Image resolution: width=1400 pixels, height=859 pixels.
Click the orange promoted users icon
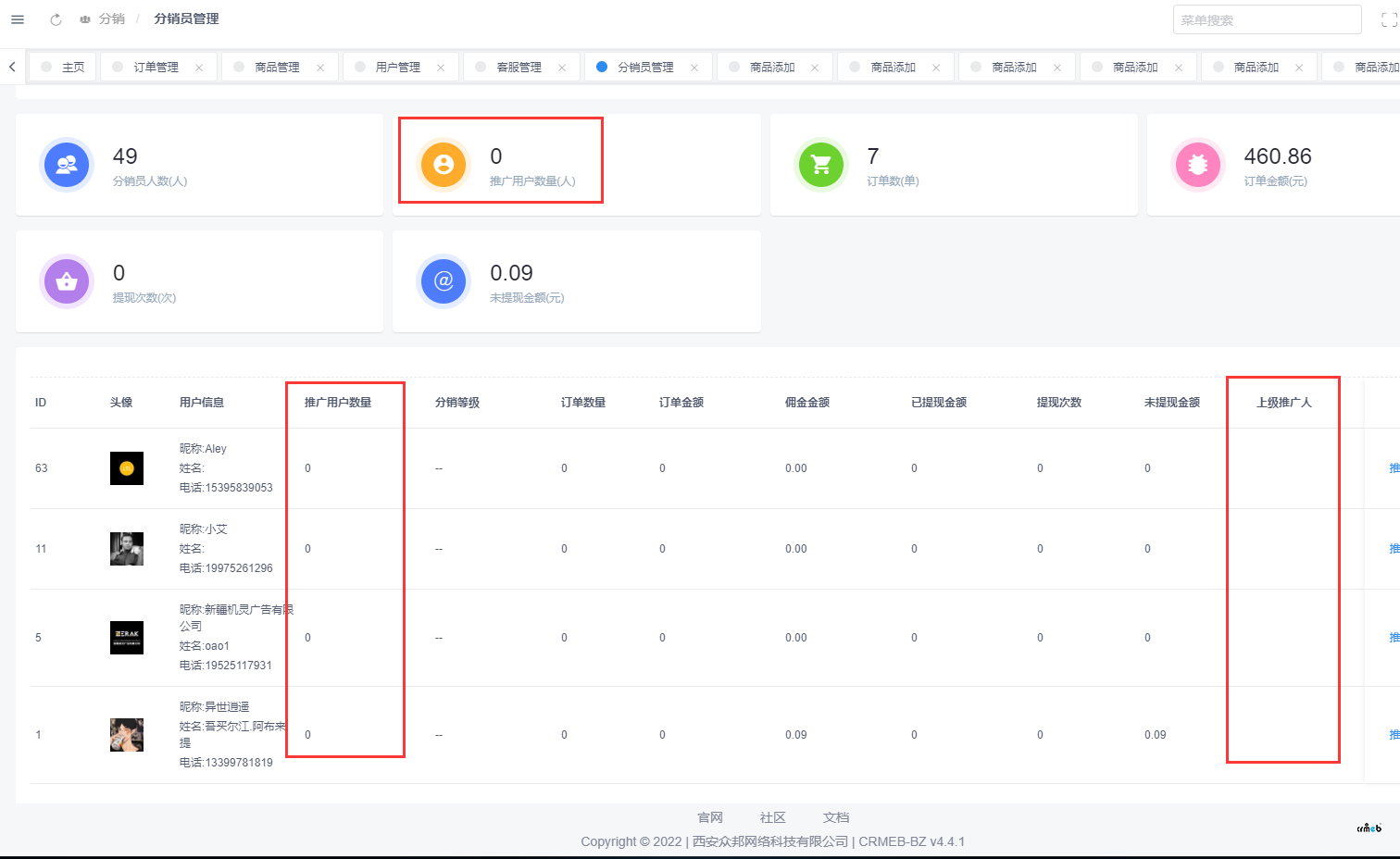coord(444,165)
